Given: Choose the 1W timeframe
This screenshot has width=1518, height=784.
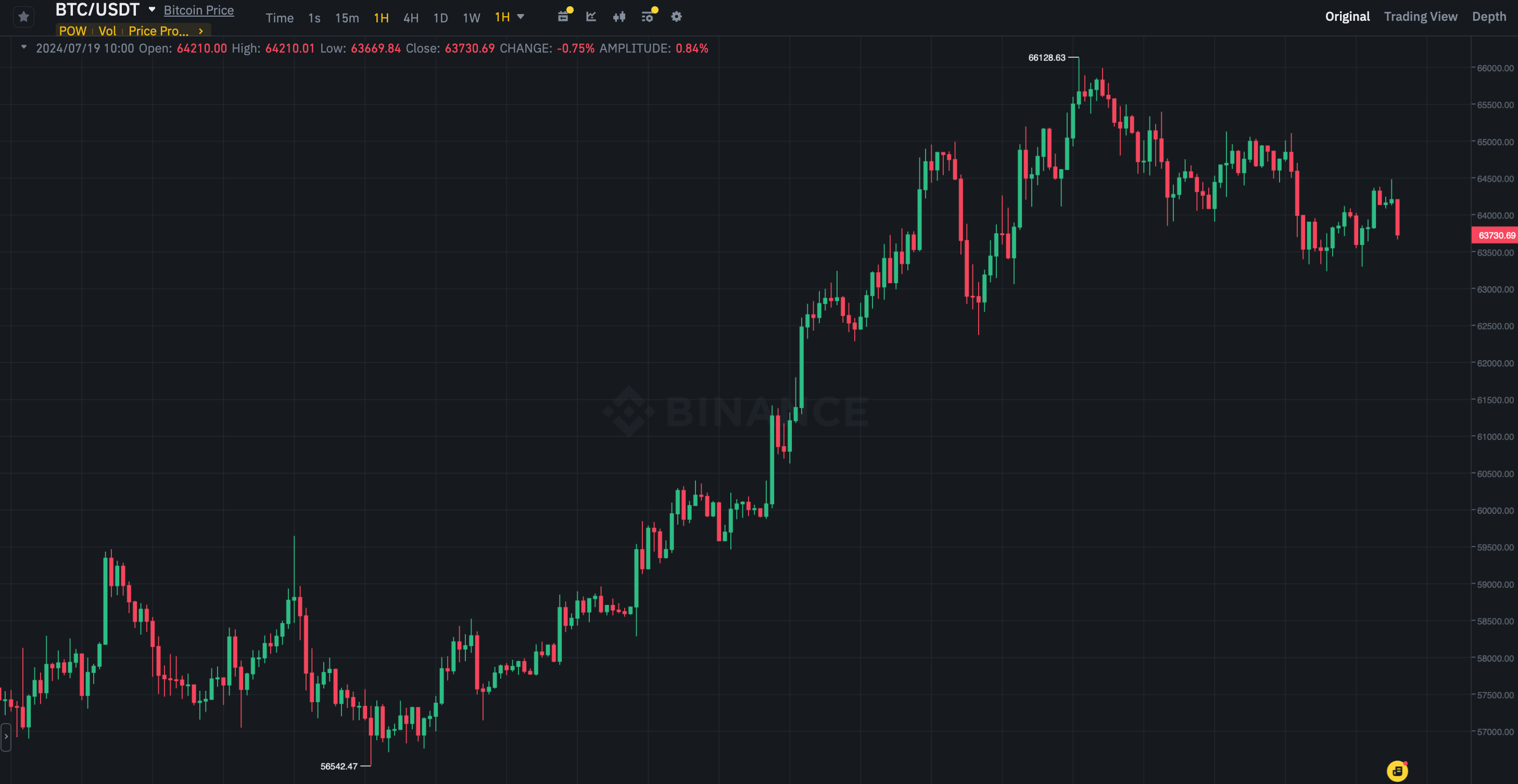Looking at the screenshot, I should click(x=471, y=18).
